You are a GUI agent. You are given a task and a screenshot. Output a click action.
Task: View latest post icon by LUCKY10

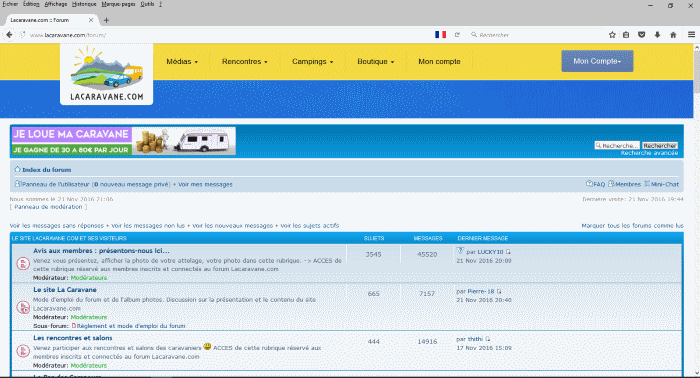508,252
